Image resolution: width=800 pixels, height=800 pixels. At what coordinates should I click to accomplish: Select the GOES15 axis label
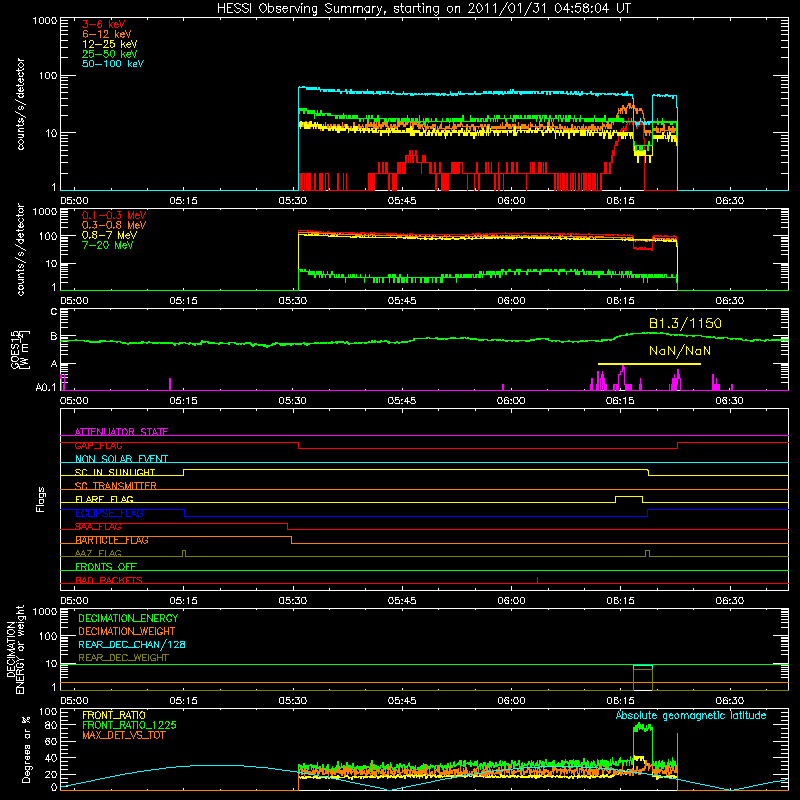20,349
